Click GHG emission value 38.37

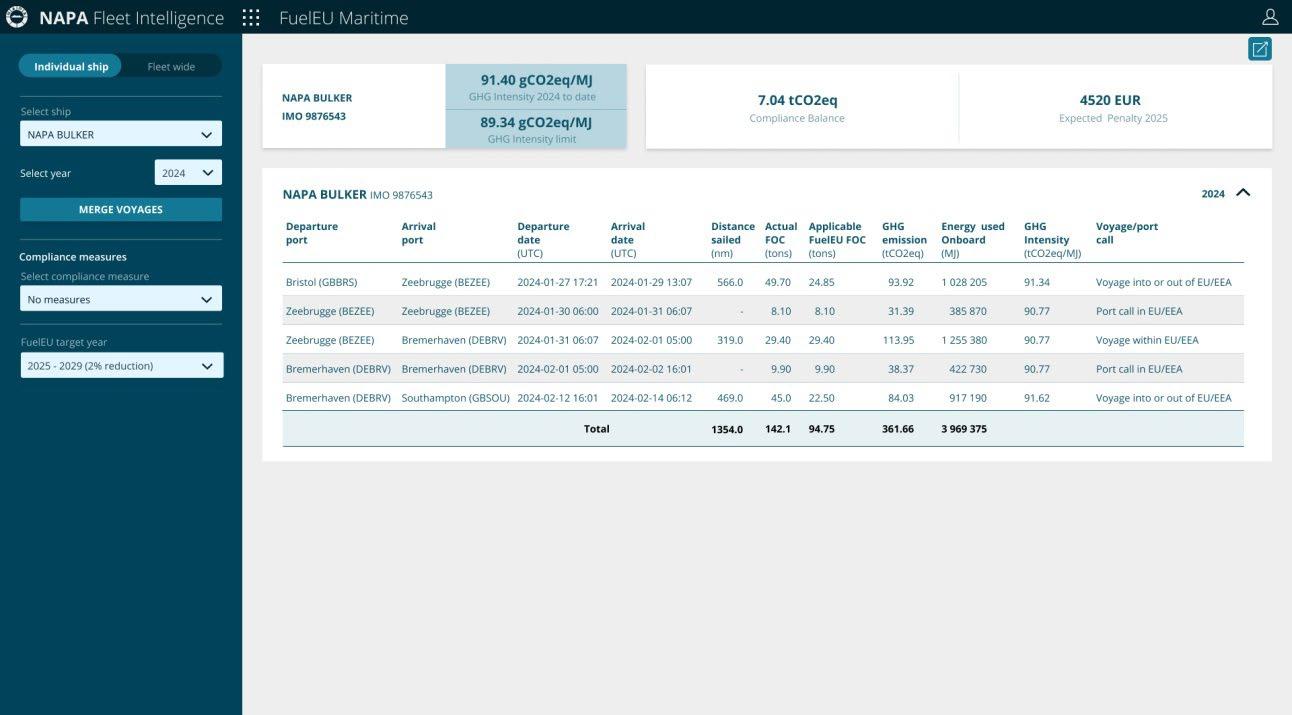click(900, 369)
